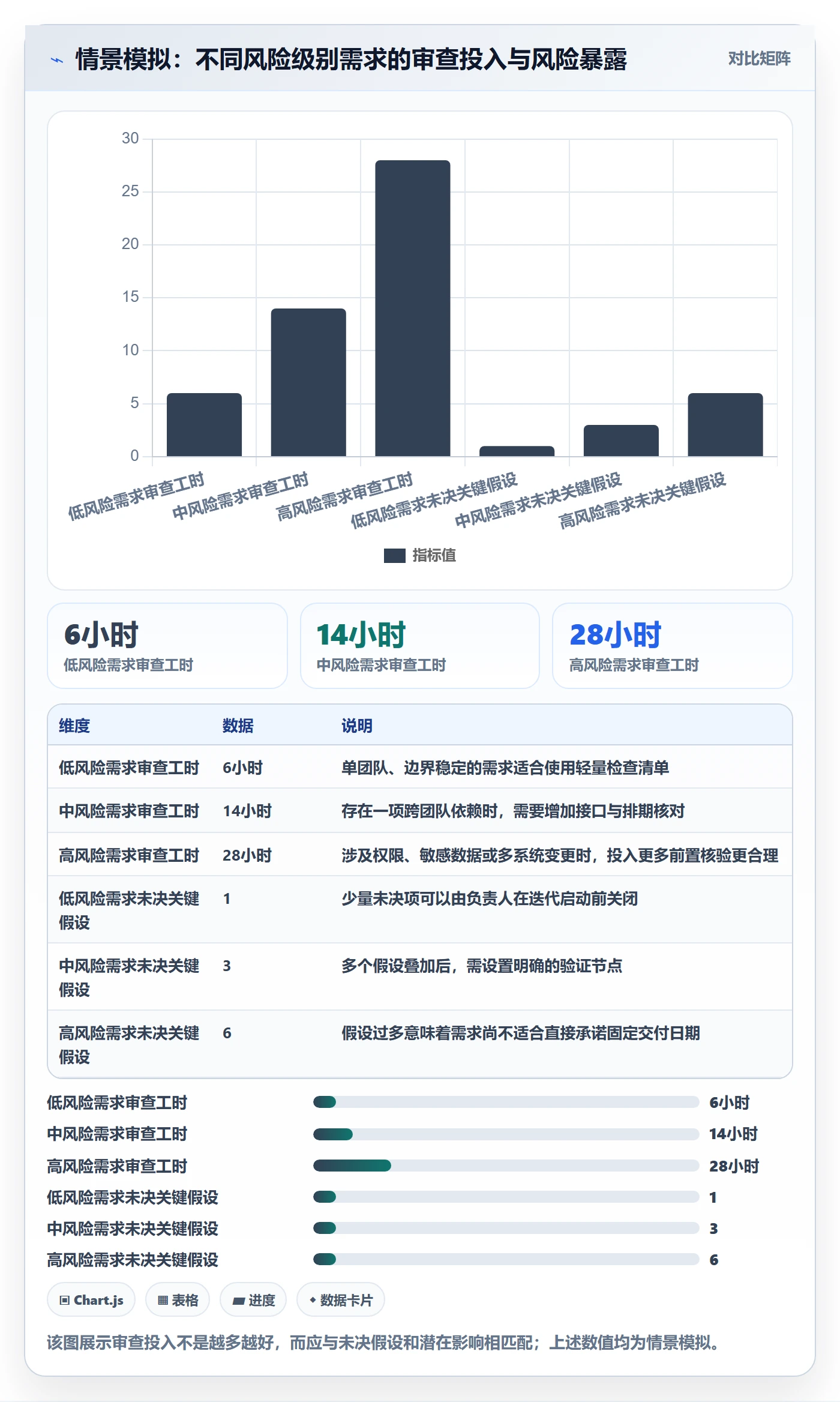
Task: Select table cell 14小时
Action: 247,811
